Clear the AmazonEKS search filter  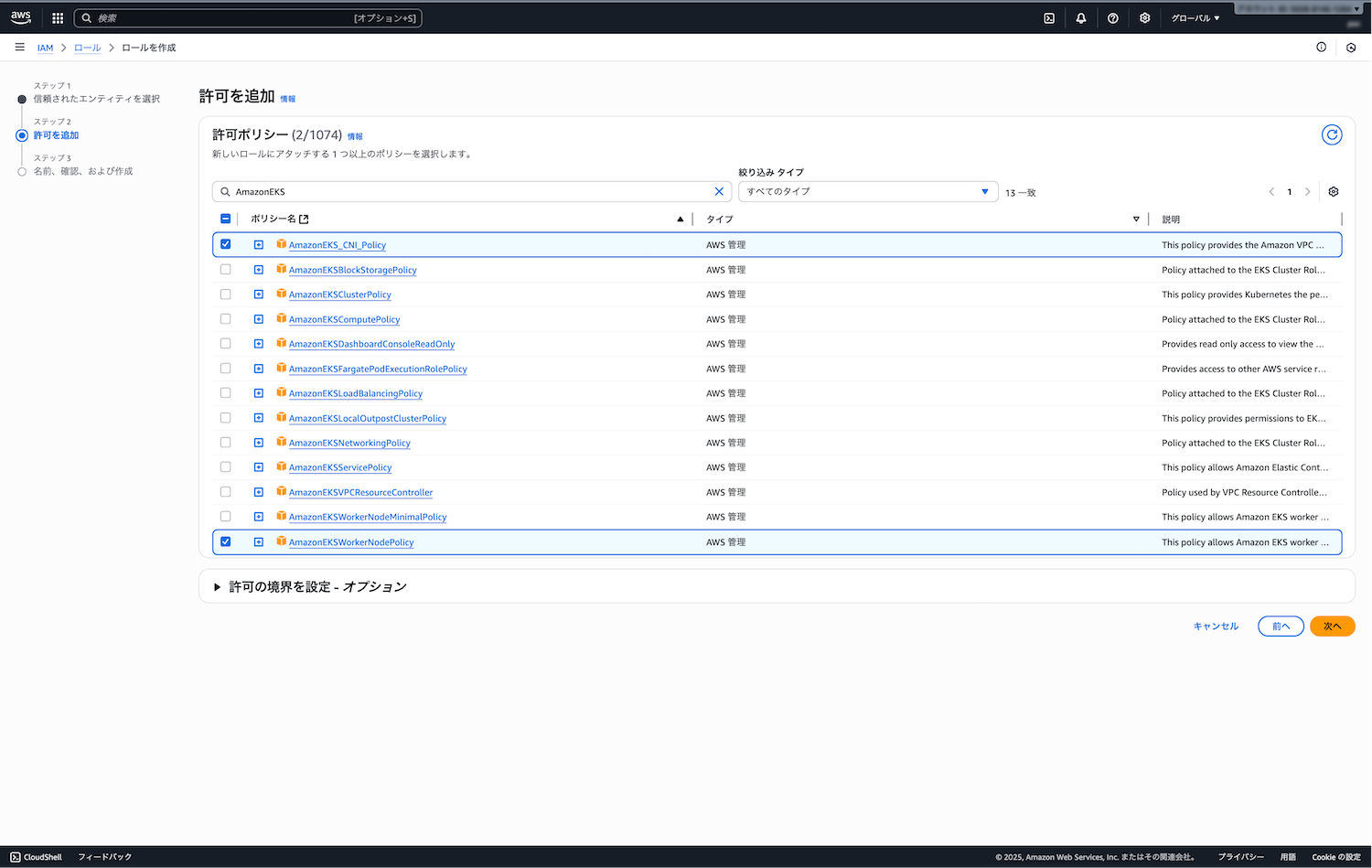[x=719, y=192]
